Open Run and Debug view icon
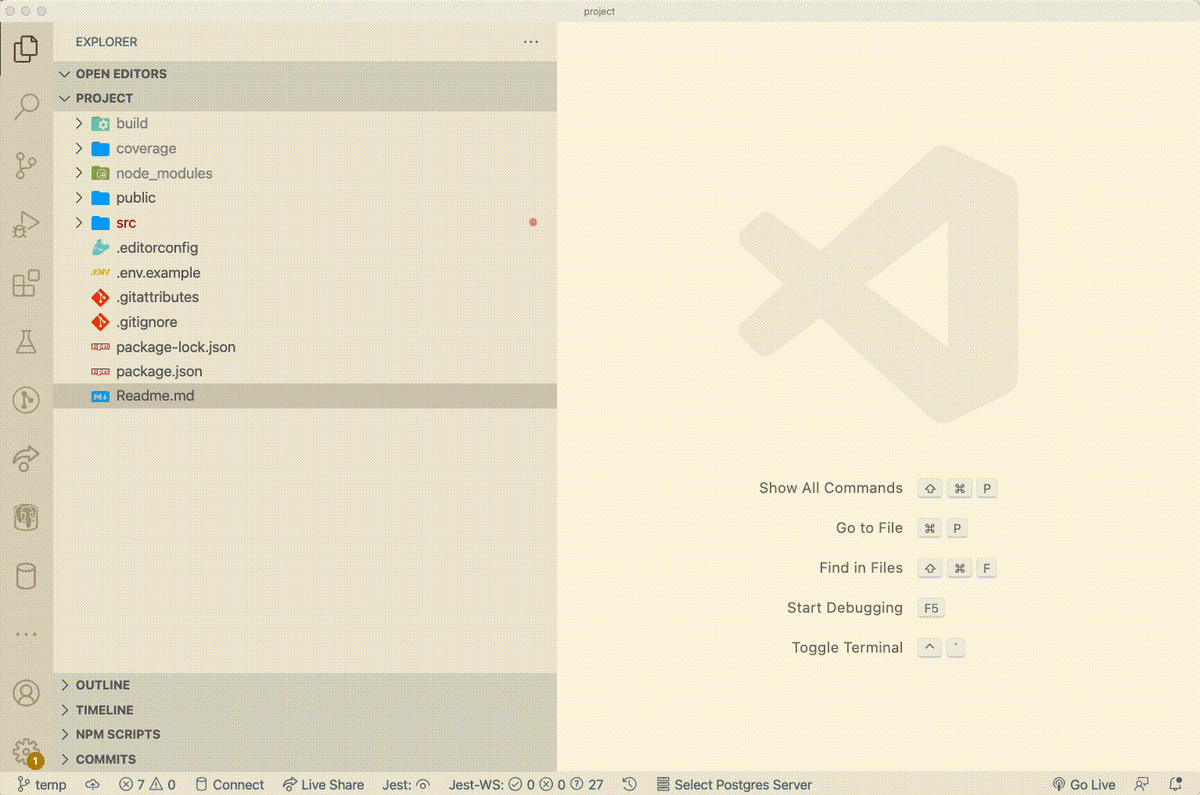 pos(26,225)
